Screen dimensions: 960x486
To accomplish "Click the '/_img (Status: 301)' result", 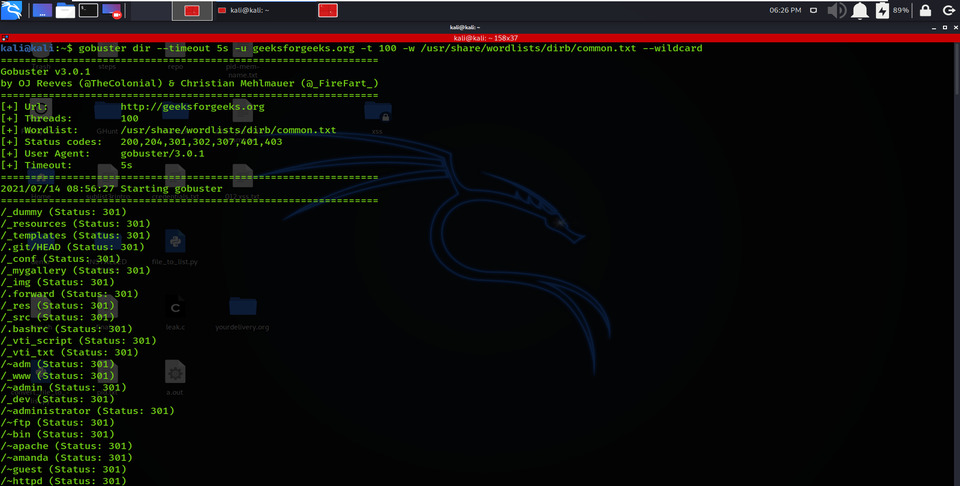I will [58, 282].
